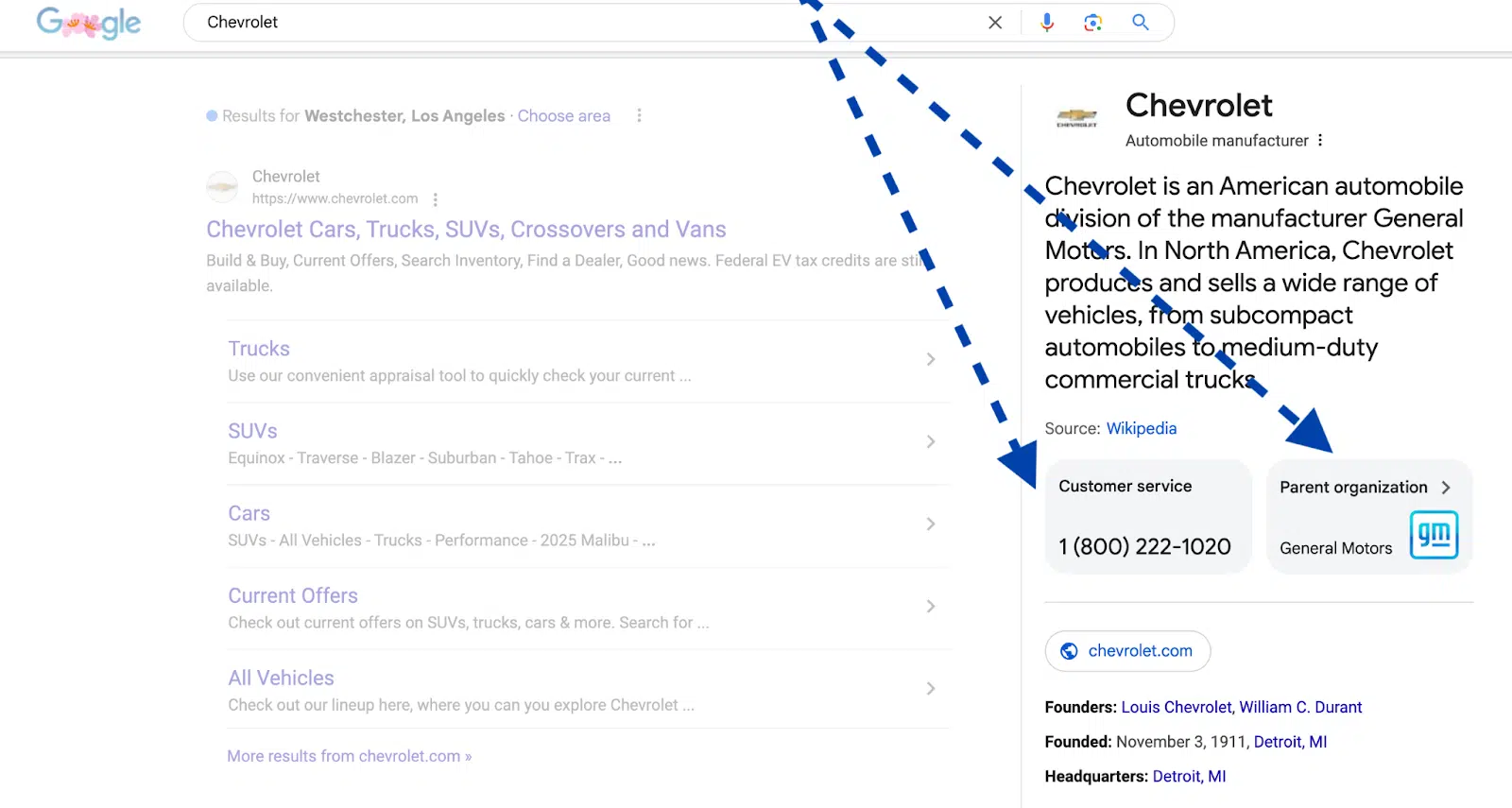Click Chevrolet site name above URL
Screen dimensions: 1512x808
pos(285,177)
